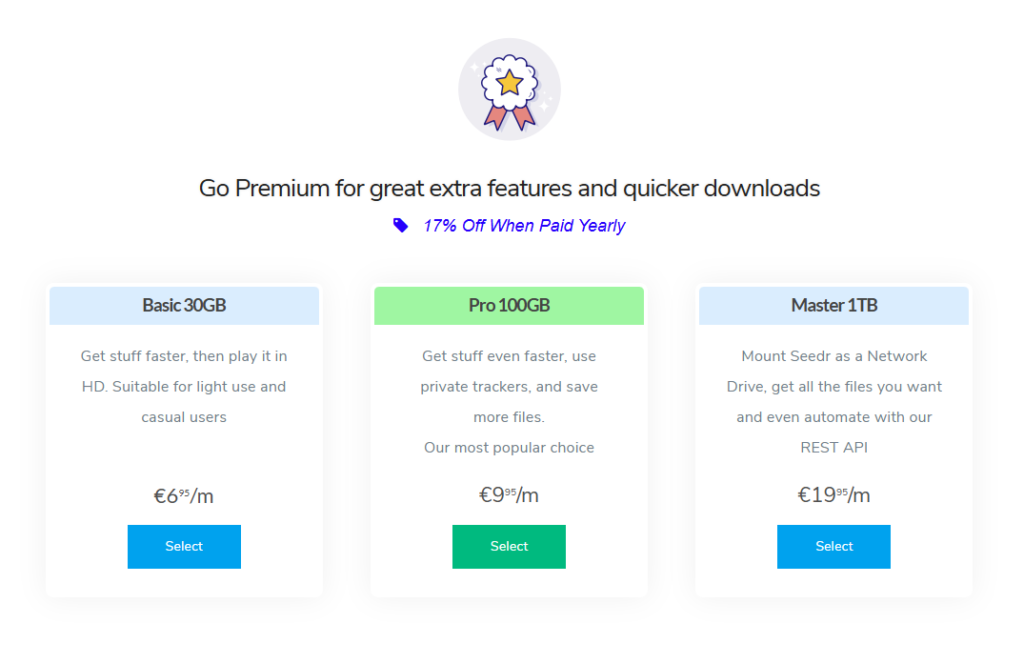The height and width of the screenshot is (664, 1024).
Task: Click 'Get stuff even faster, use' line
Action: coord(509,356)
